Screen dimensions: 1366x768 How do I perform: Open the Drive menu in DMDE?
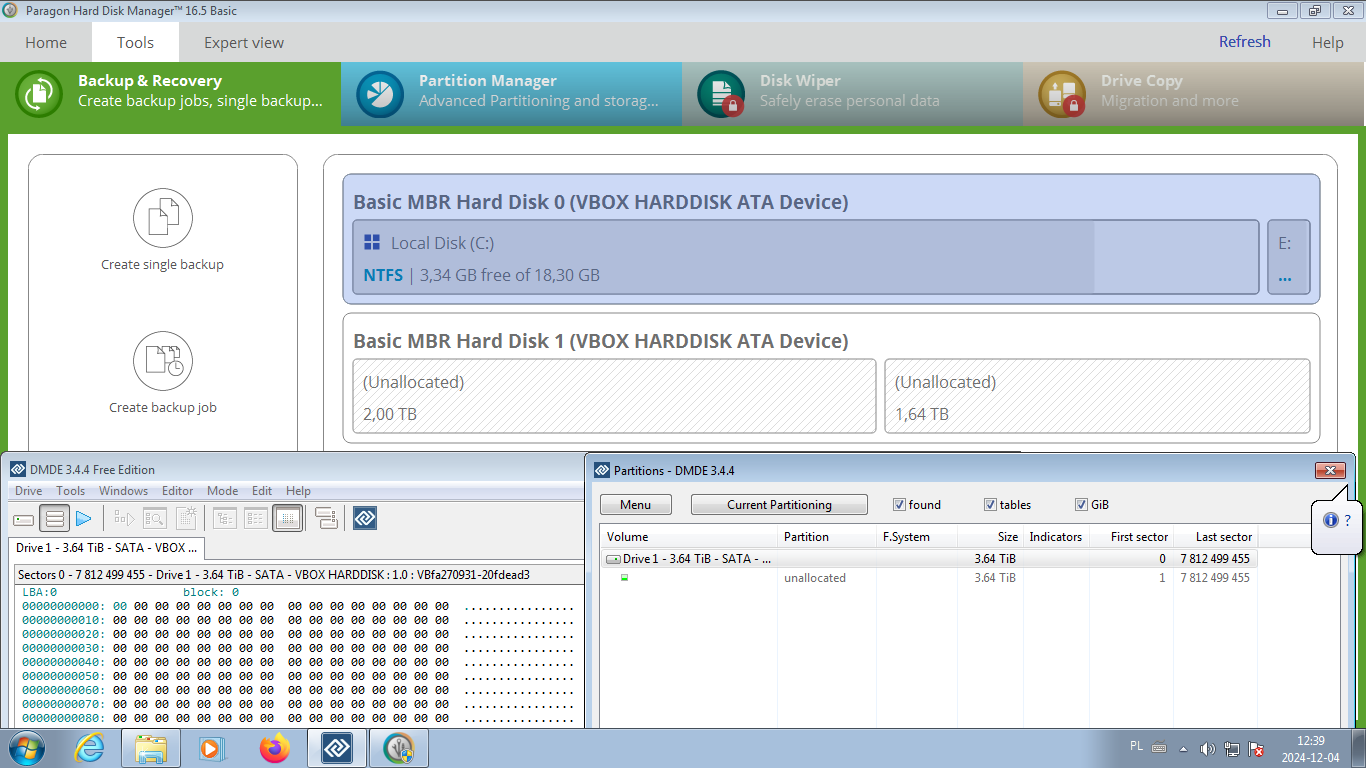click(x=29, y=491)
